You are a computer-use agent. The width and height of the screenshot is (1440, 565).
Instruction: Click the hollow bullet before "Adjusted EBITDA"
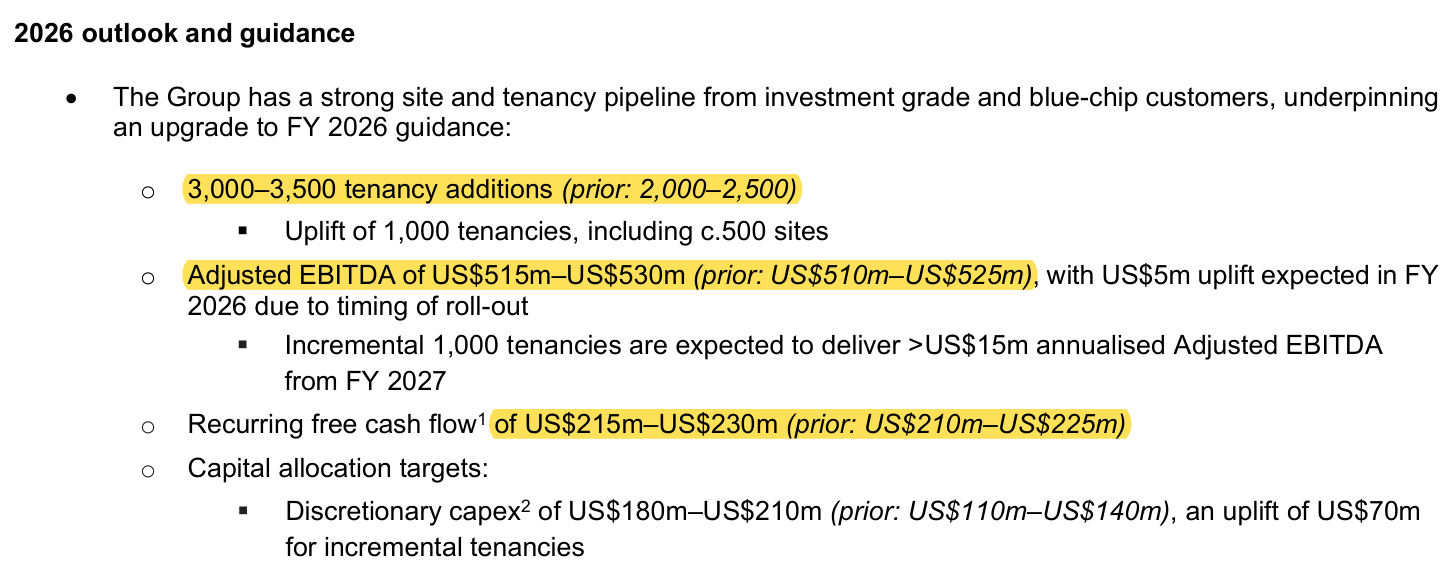(x=148, y=278)
